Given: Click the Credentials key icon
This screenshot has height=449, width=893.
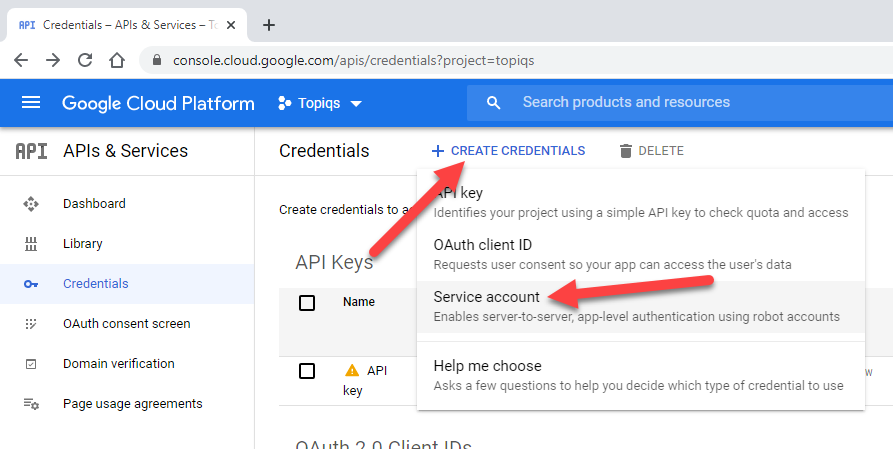Looking at the screenshot, I should coord(31,284).
